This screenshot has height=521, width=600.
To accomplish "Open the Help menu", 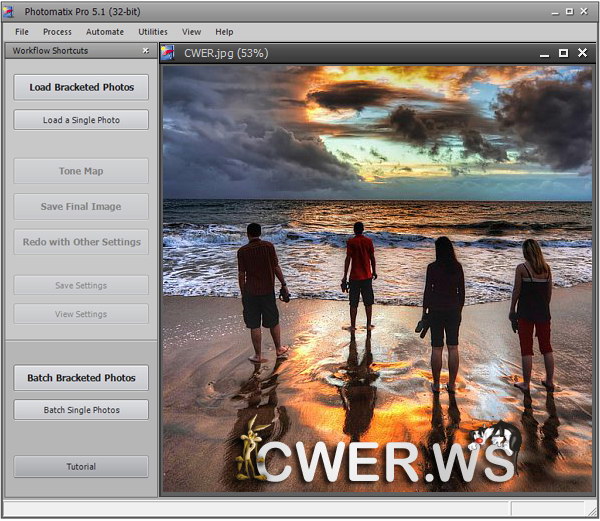I will [x=224, y=32].
